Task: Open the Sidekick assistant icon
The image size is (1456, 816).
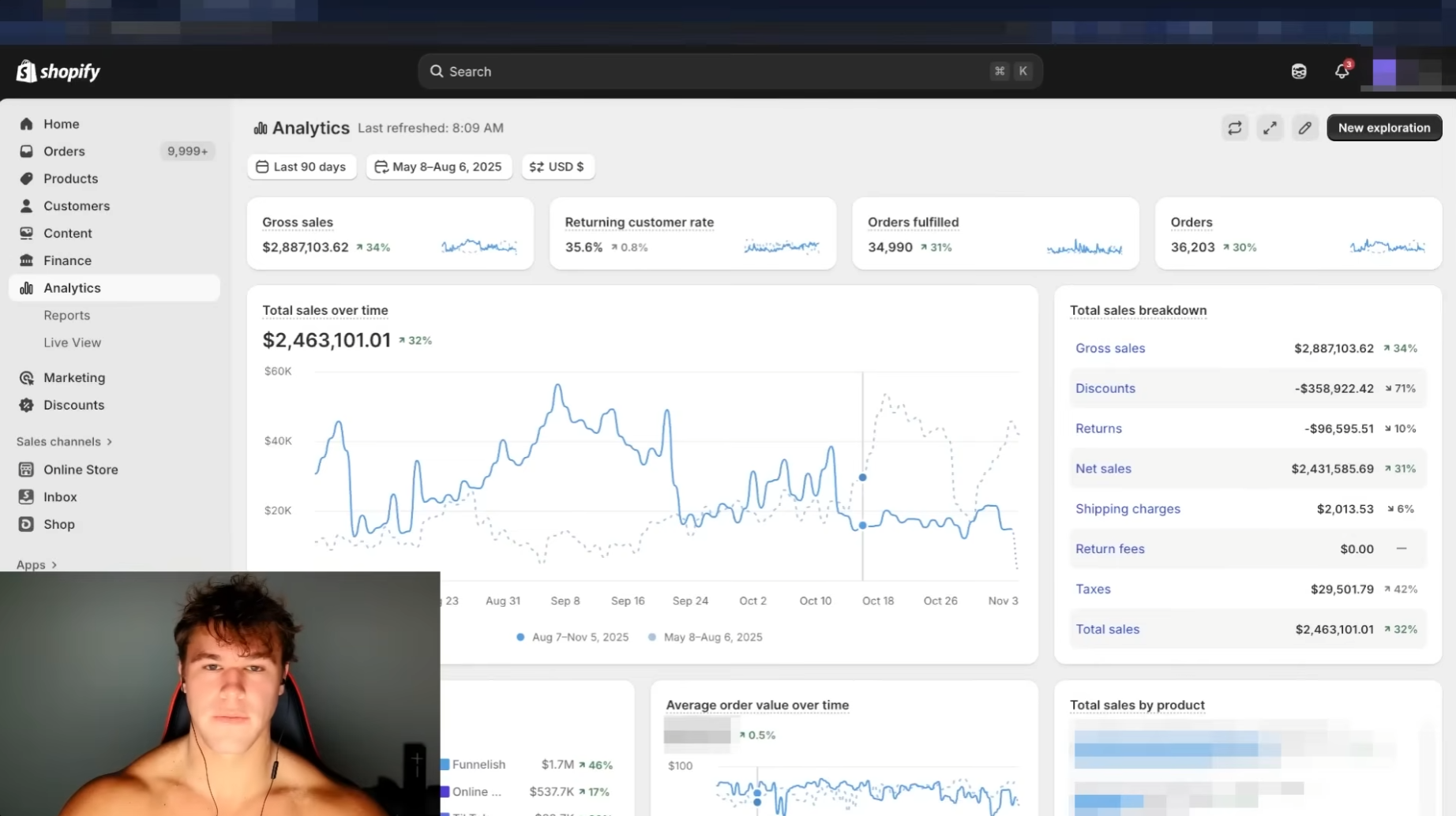Action: click(1299, 72)
